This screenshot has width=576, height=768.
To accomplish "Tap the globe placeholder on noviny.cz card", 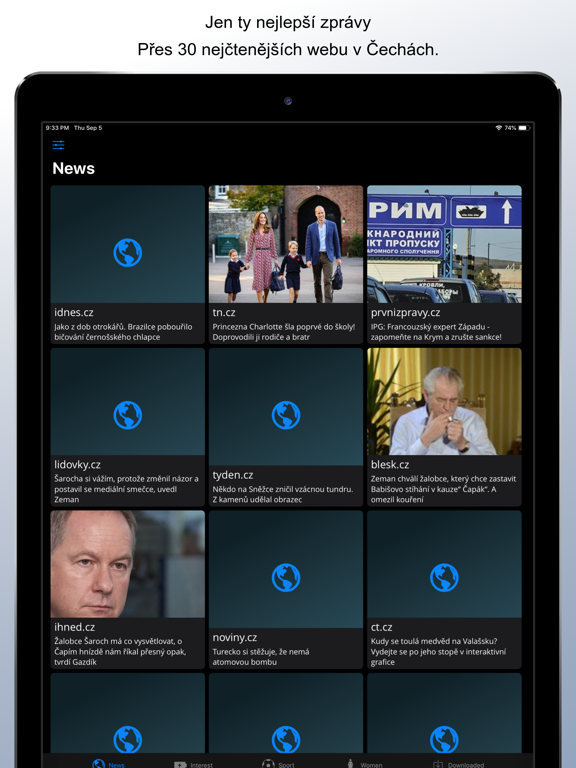I will [286, 578].
